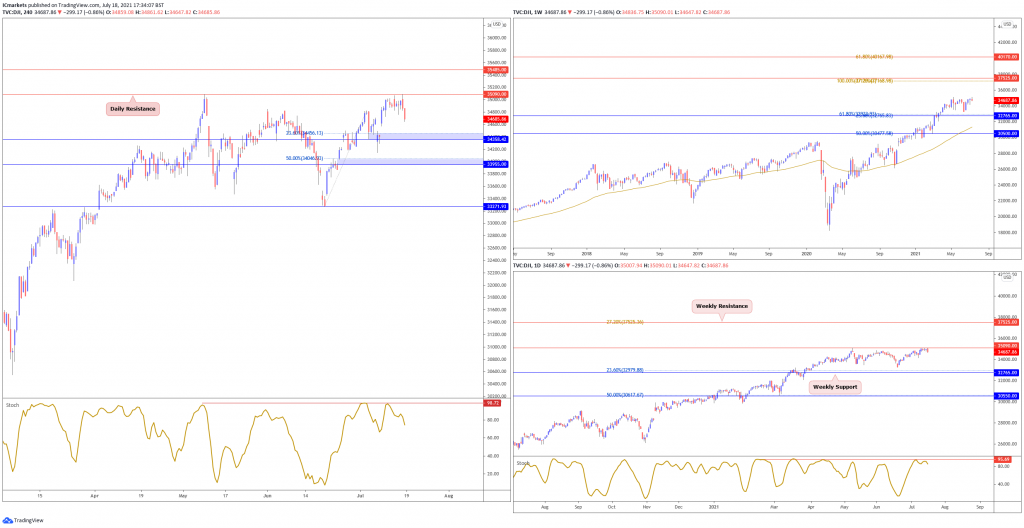Click the red 35485.00 price tag
1024x528 pixels.
tap(492, 69)
